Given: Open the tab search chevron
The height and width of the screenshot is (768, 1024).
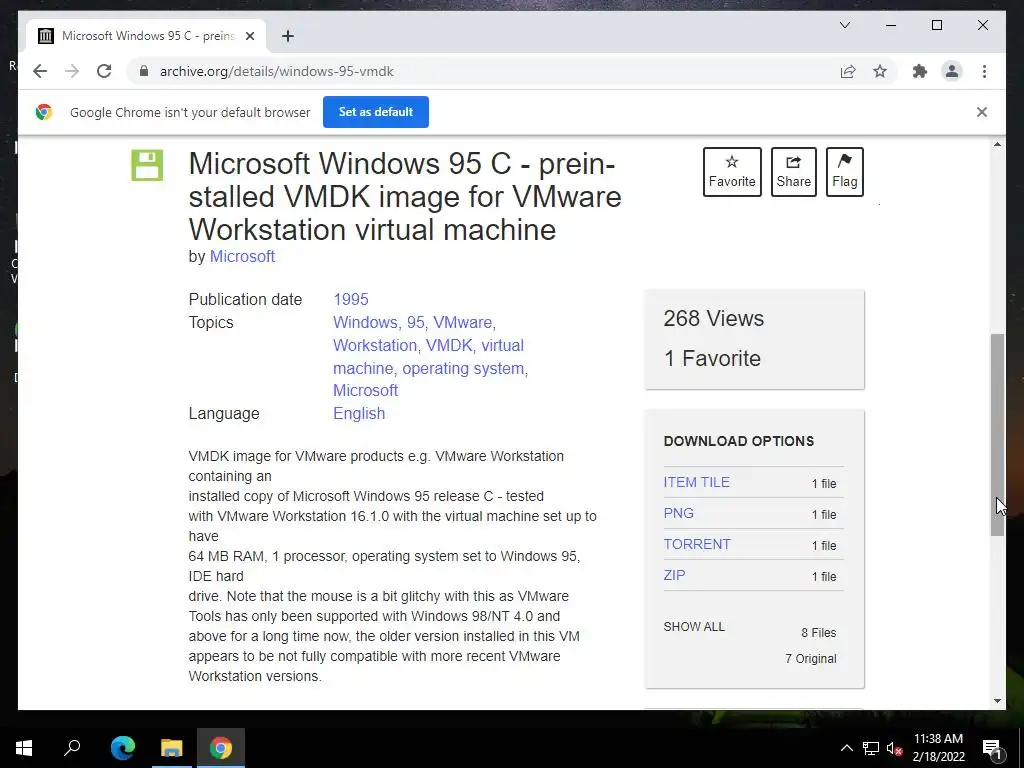Looking at the screenshot, I should pos(844,25).
